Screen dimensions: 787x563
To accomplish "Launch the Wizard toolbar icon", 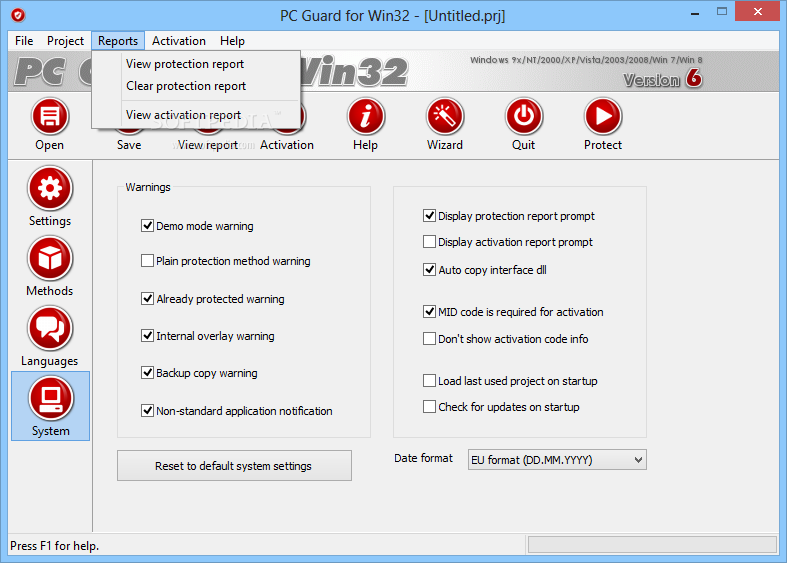I will pyautogui.click(x=445, y=116).
